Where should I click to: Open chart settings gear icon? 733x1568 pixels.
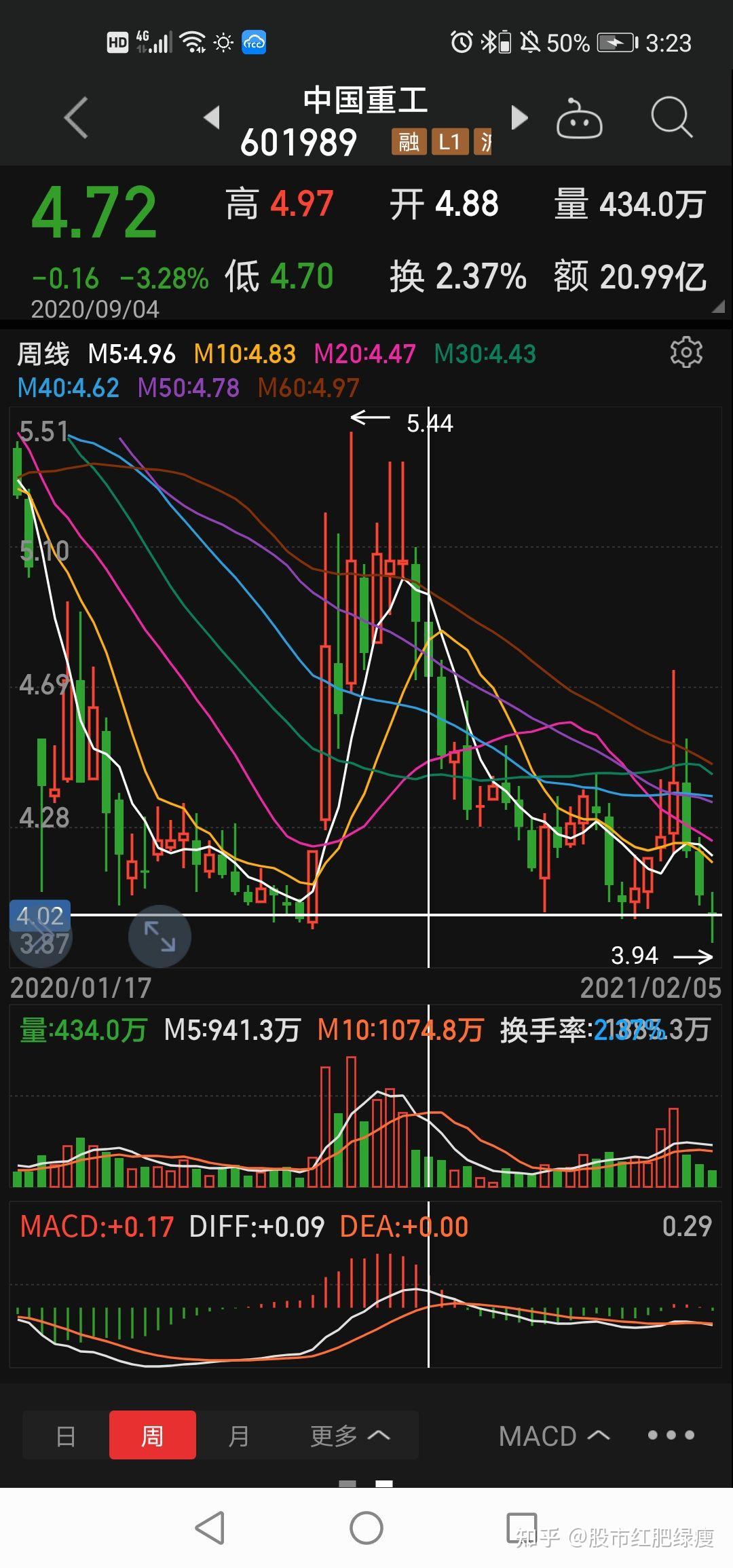coord(686,352)
